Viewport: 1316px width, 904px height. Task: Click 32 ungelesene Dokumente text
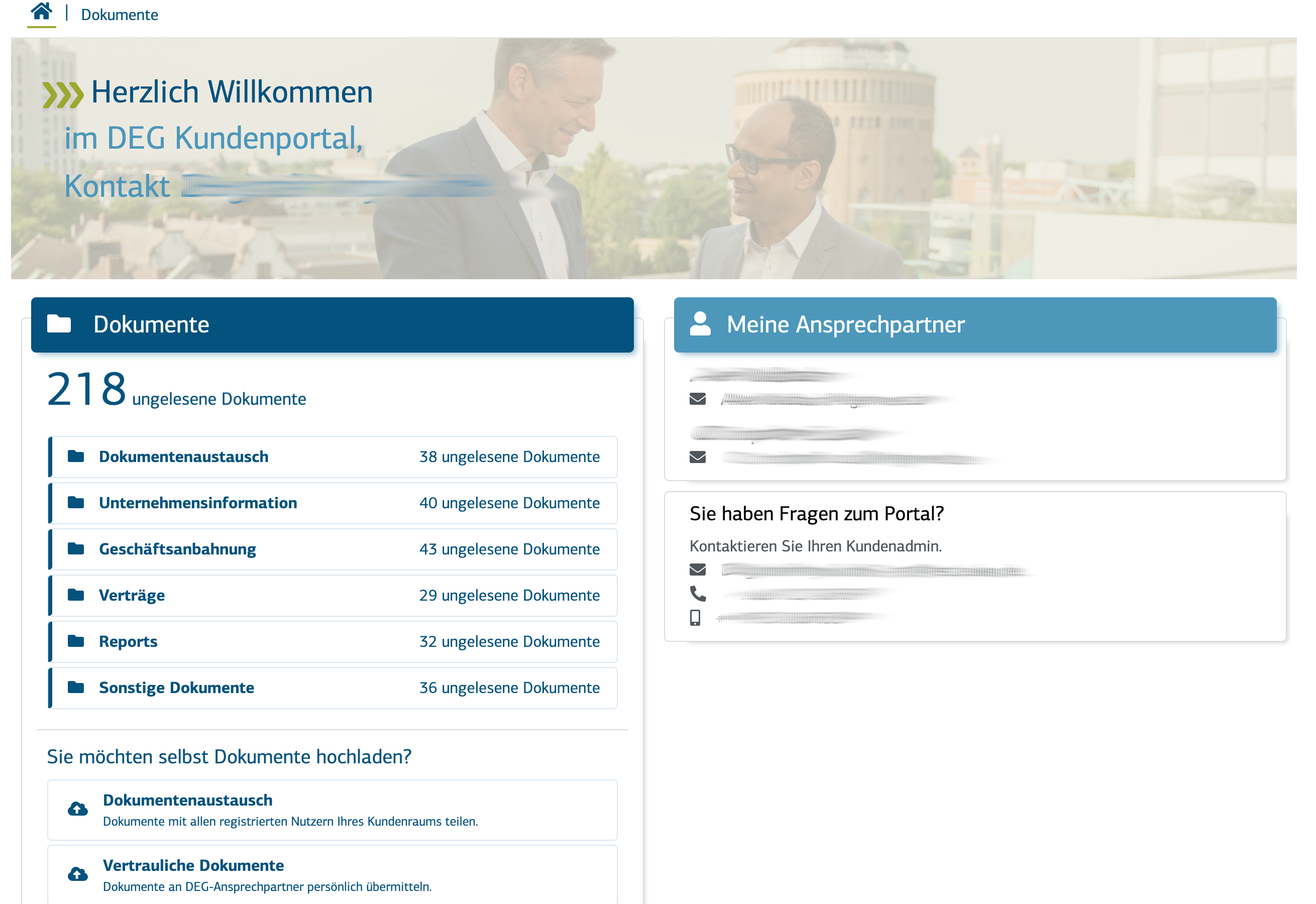[x=509, y=642]
